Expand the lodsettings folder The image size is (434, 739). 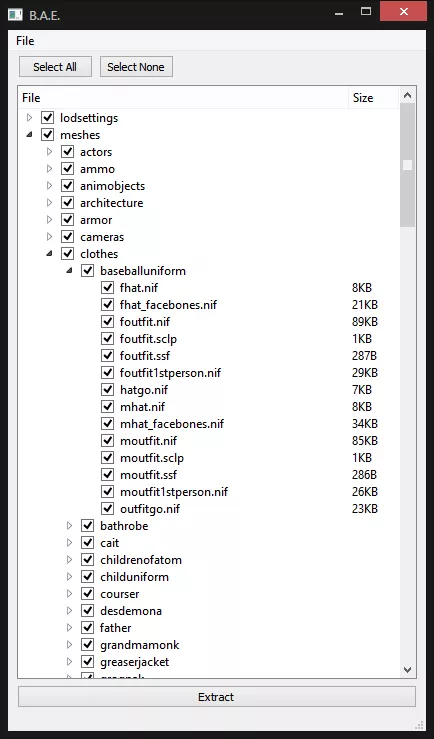29,117
